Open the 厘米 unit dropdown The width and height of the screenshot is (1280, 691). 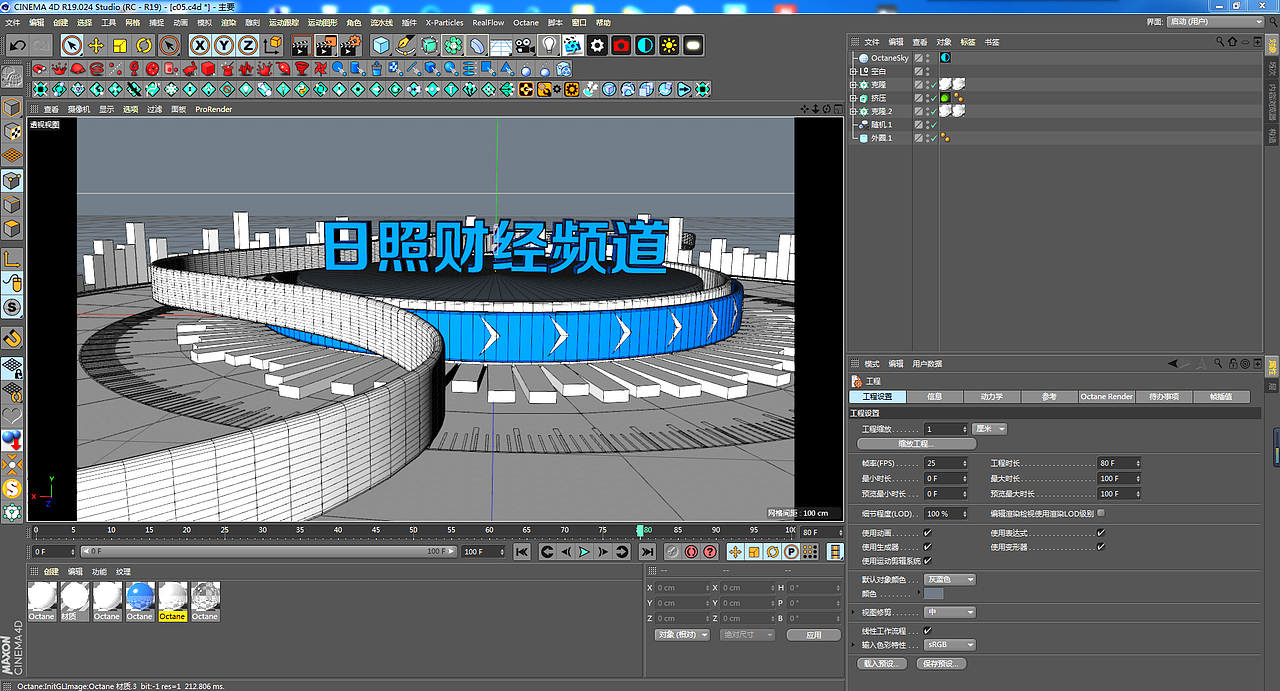click(x=990, y=429)
